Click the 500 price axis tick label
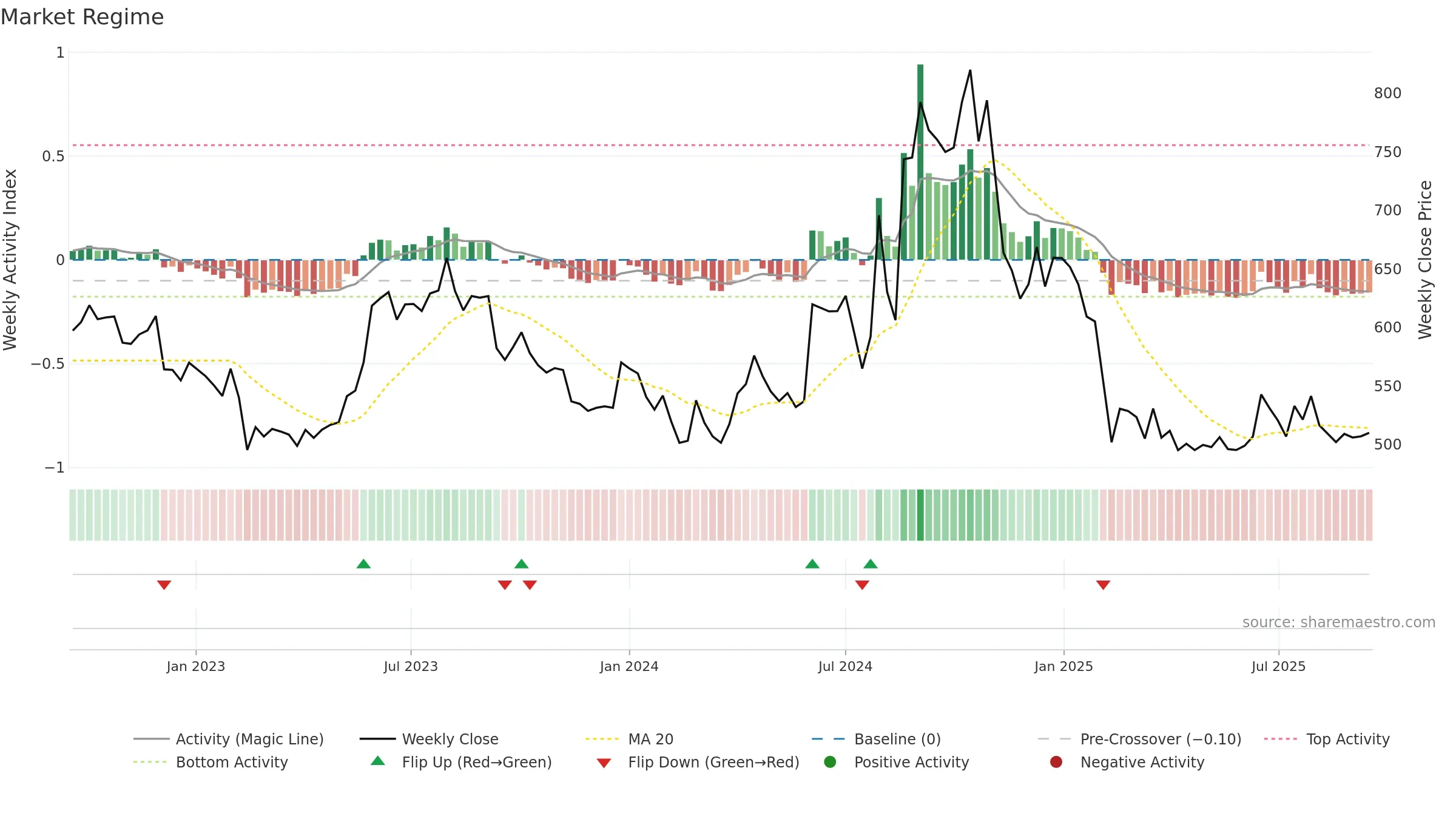This screenshot has height=819, width=1456. click(x=1387, y=445)
